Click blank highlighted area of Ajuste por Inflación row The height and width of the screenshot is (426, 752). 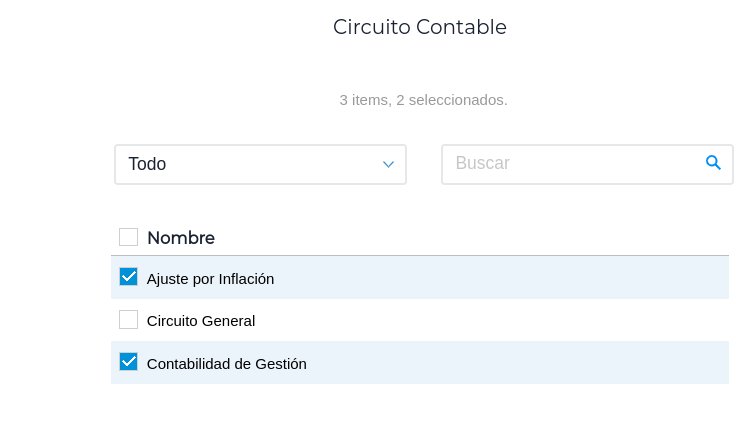tap(500, 278)
